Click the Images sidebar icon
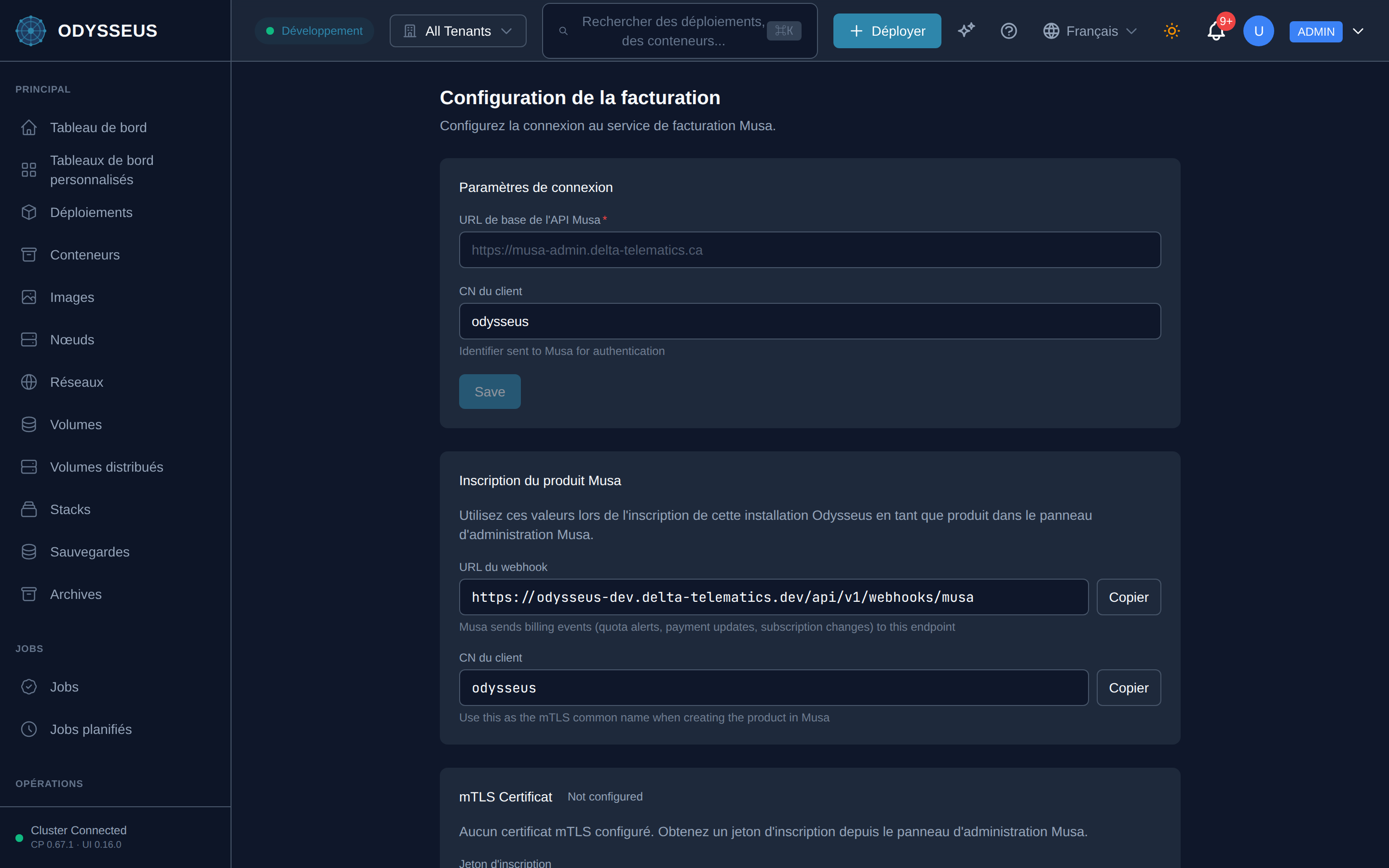This screenshot has height=868, width=1389. point(29,298)
